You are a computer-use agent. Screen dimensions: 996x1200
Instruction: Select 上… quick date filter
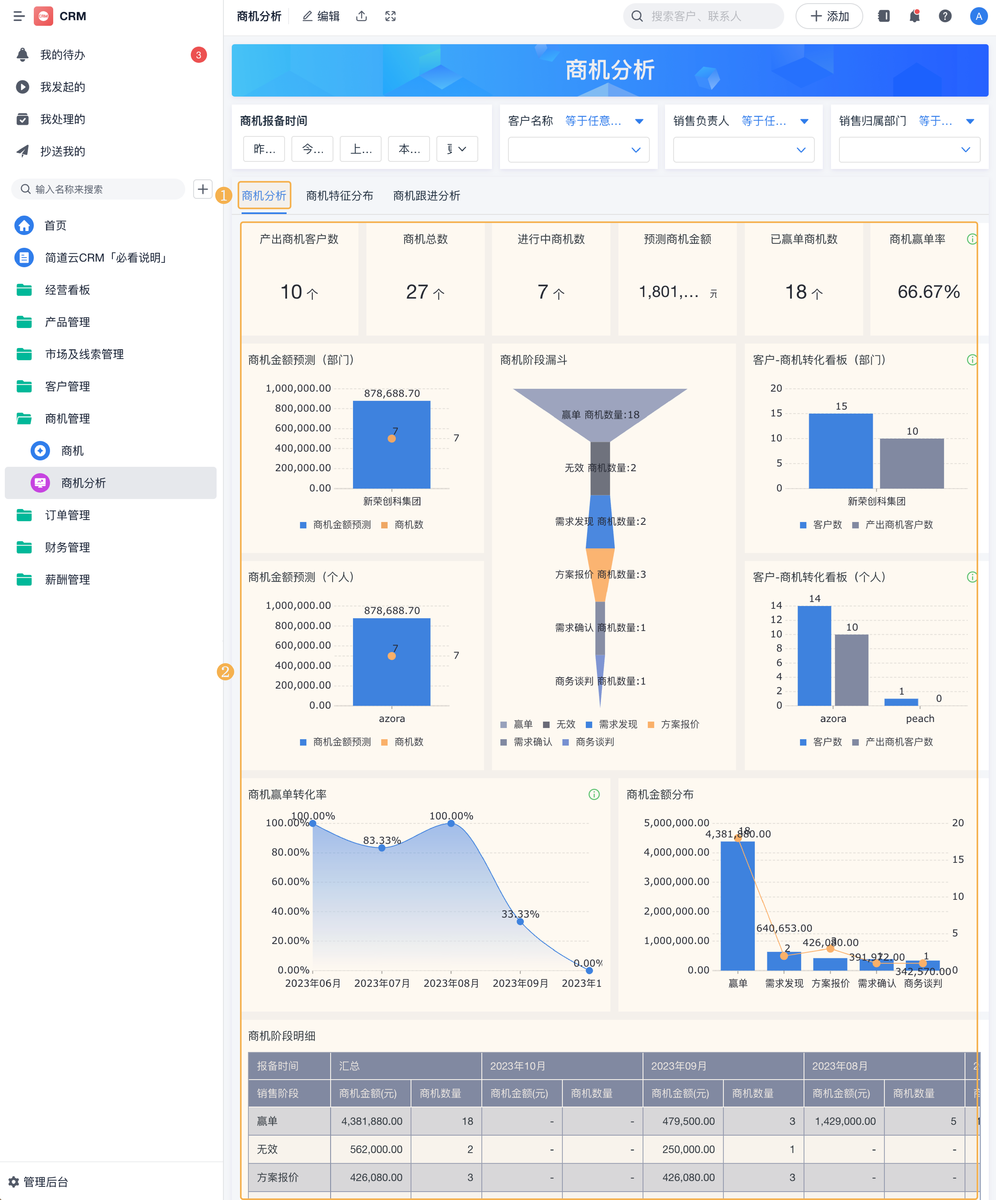pos(361,149)
